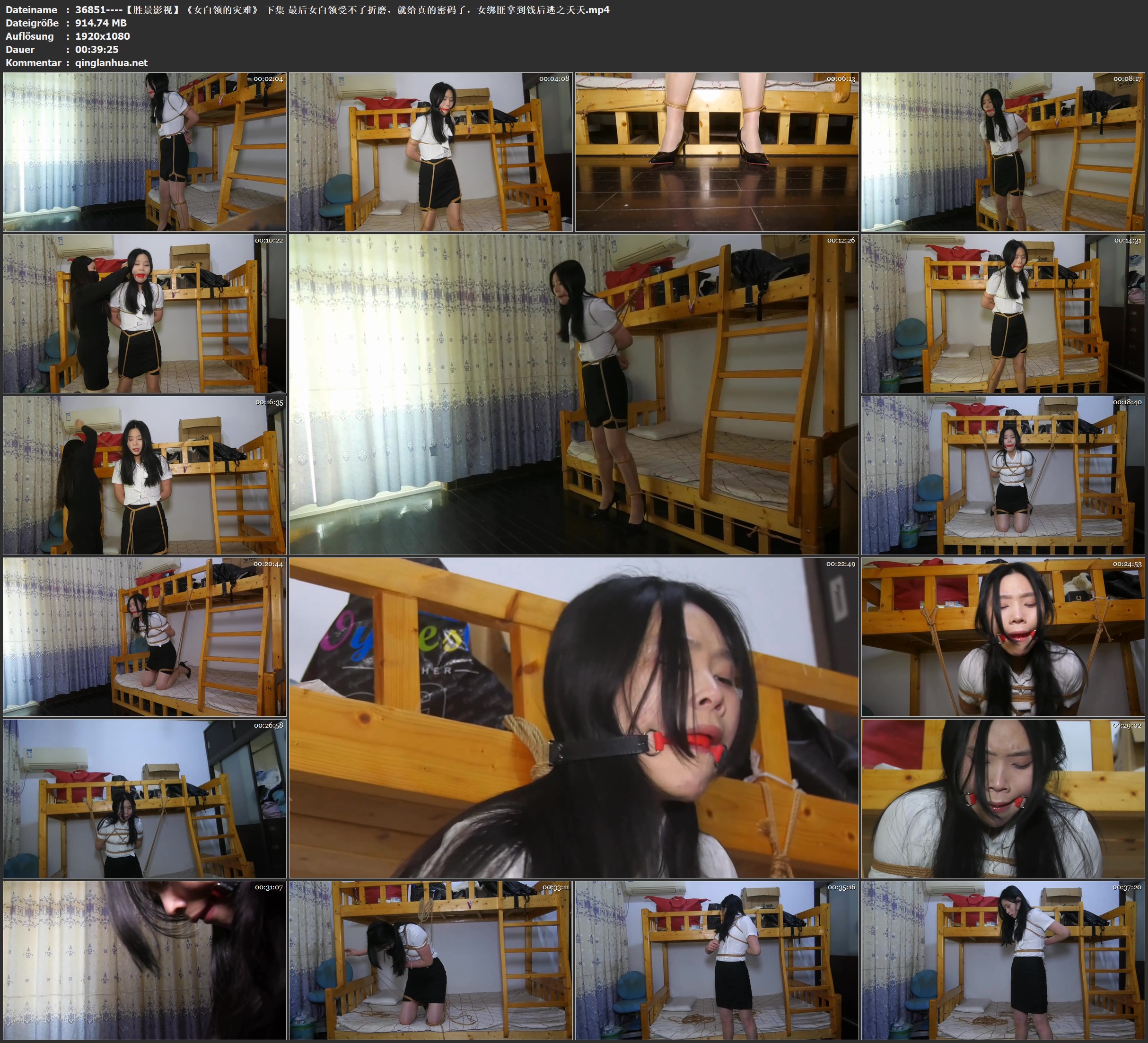This screenshot has height=1043, width=1148.
Task: Click the thumbnail timestamped 00:16:35
Action: [145, 475]
